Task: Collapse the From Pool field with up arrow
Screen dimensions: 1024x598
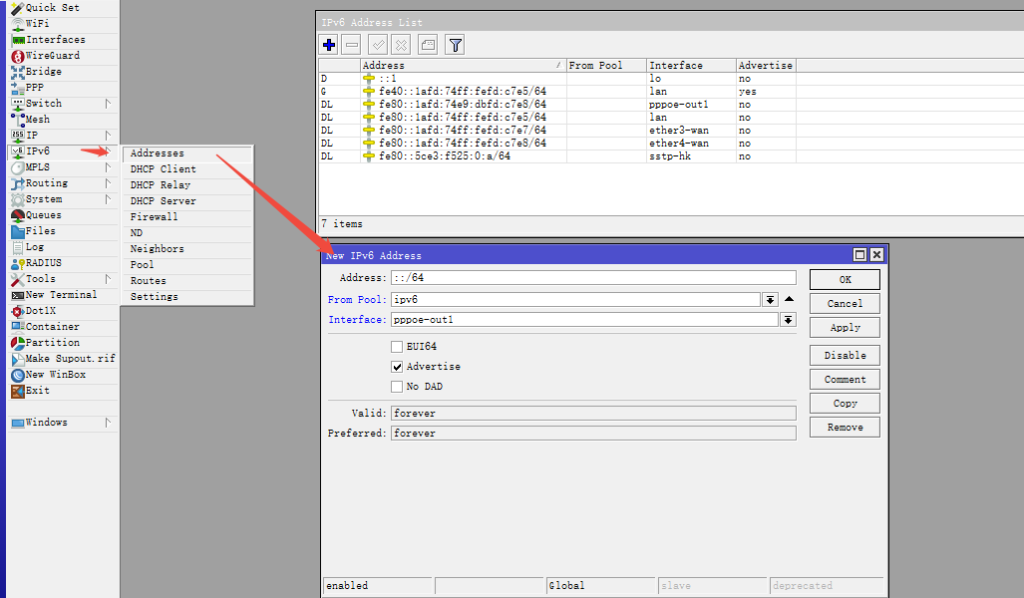Action: [x=789, y=299]
